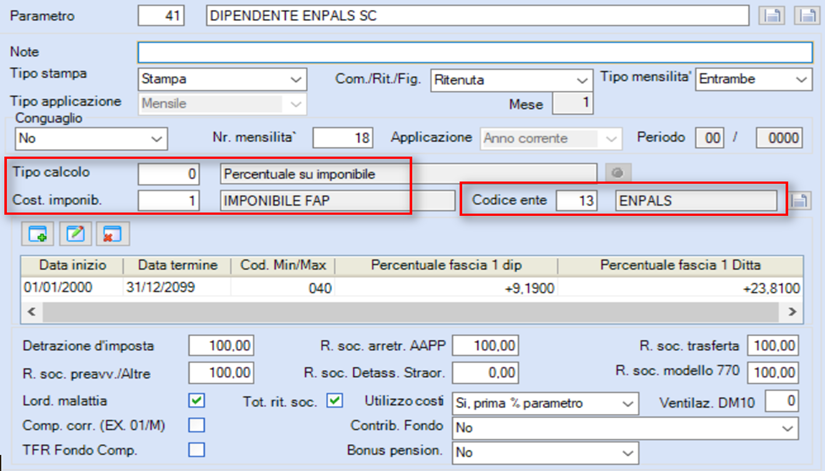The height and width of the screenshot is (471, 825).
Task: Click the R. soc. trasferta field
Action: (x=773, y=346)
